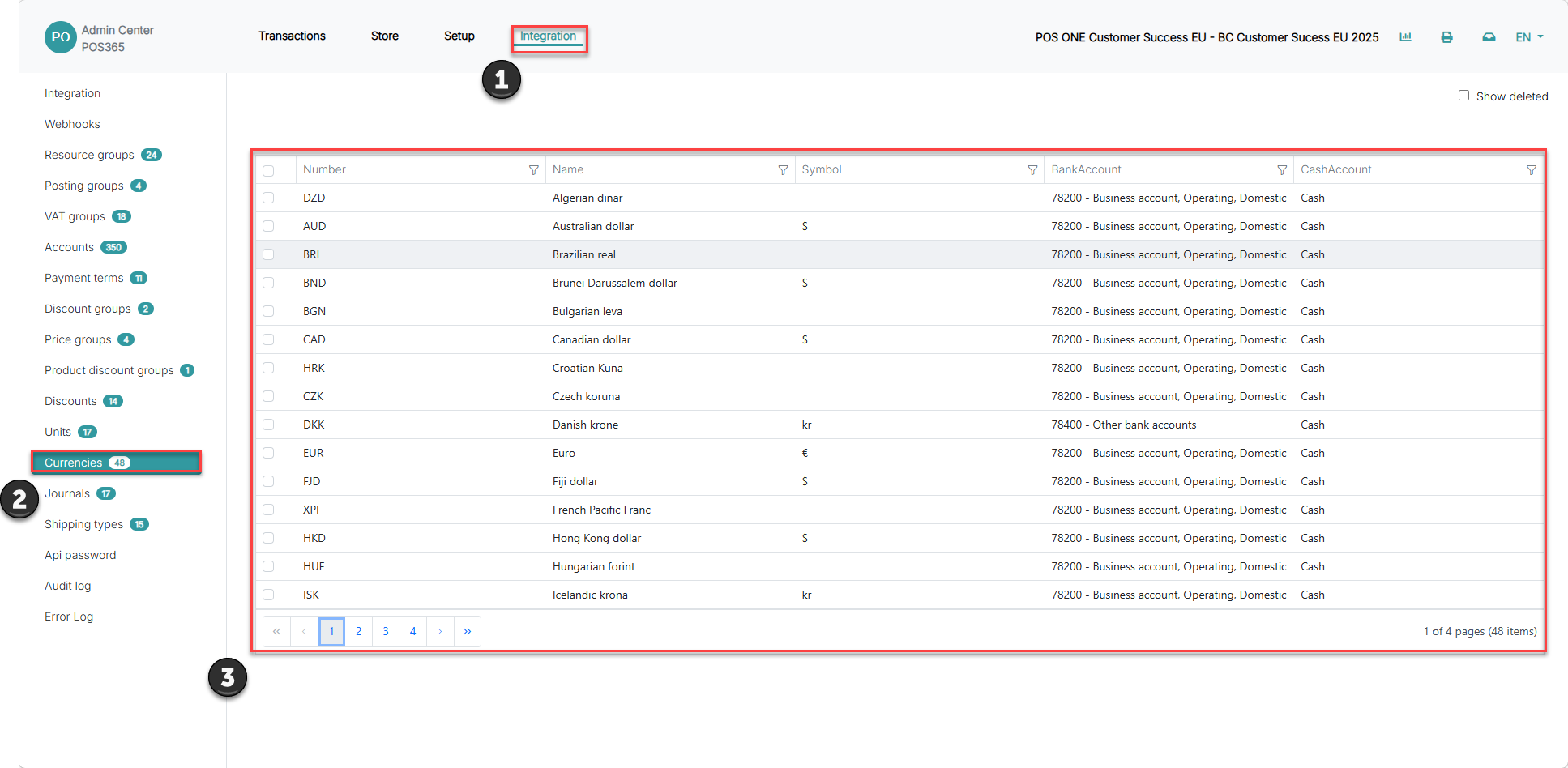Viewport: 1568px width, 768px height.
Task: Click the French Pacific Franc cell
Action: tap(601, 510)
